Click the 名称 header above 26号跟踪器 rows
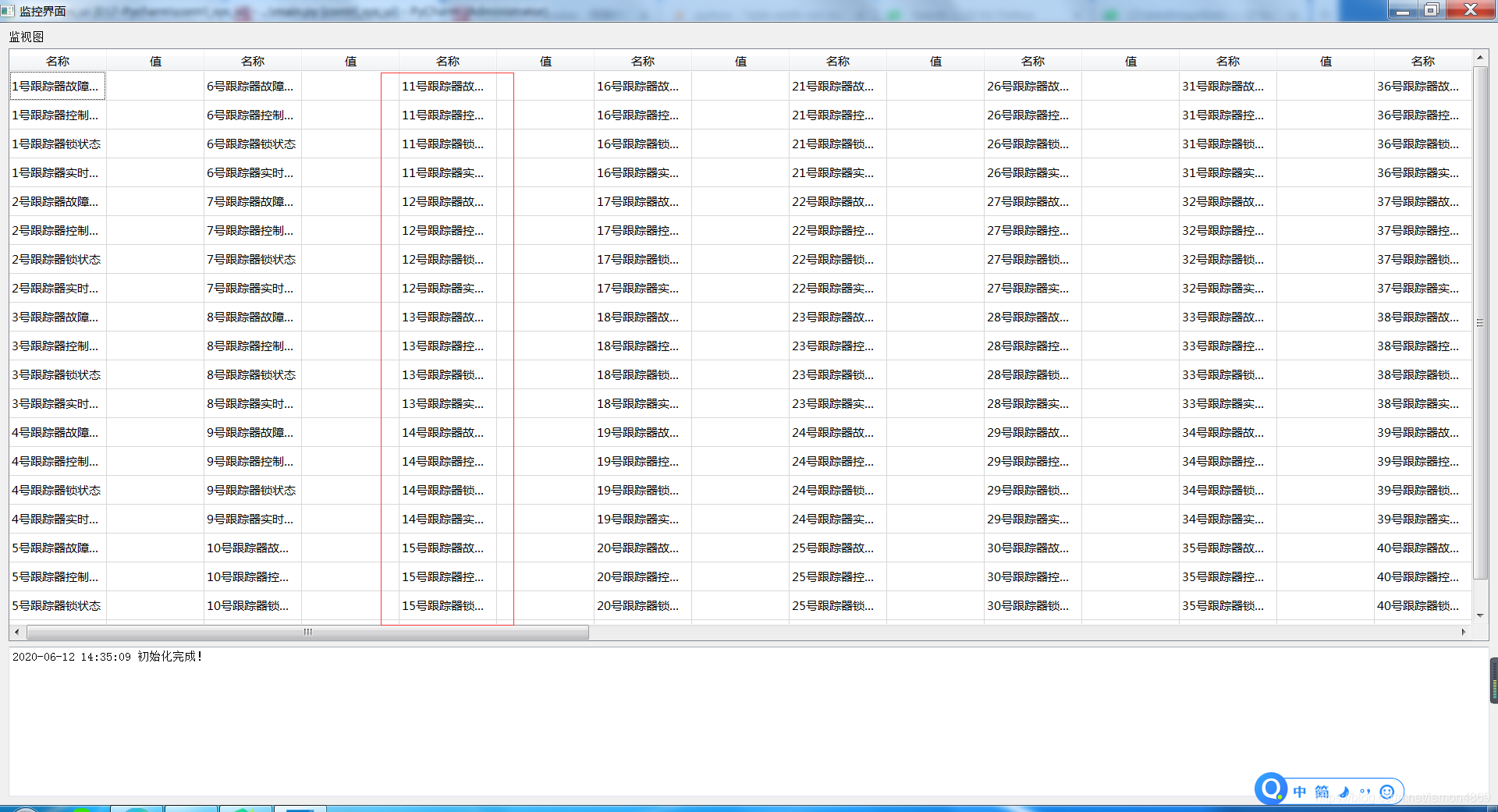Screen dimensions: 1498x812 tap(1033, 61)
